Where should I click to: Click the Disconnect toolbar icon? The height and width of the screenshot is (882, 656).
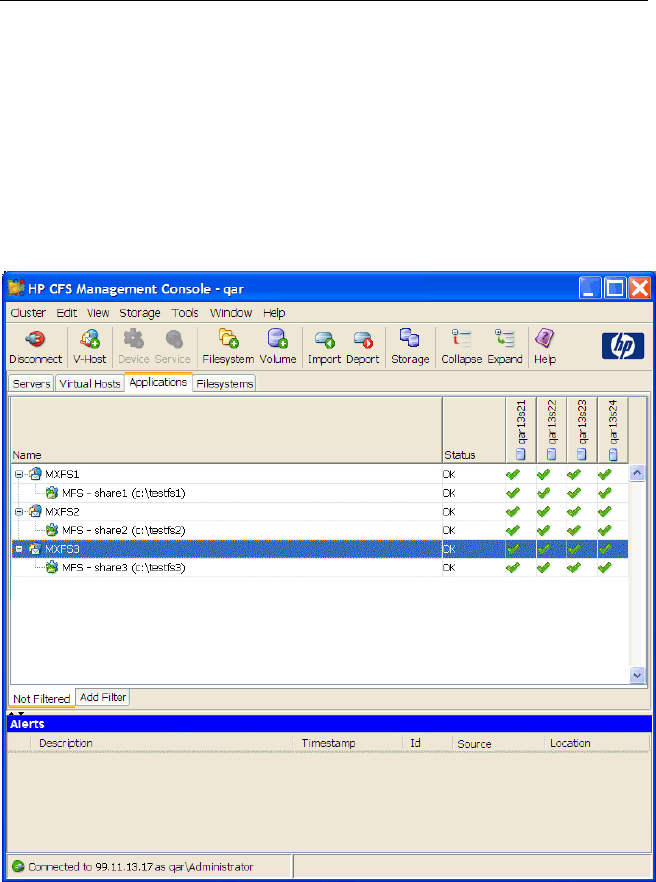coord(35,346)
